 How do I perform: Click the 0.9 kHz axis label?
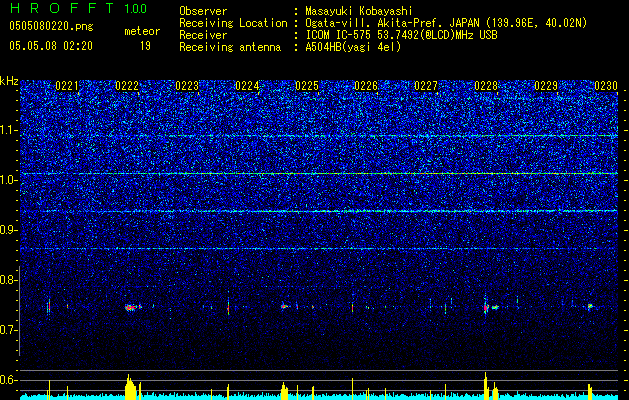(x=9, y=230)
